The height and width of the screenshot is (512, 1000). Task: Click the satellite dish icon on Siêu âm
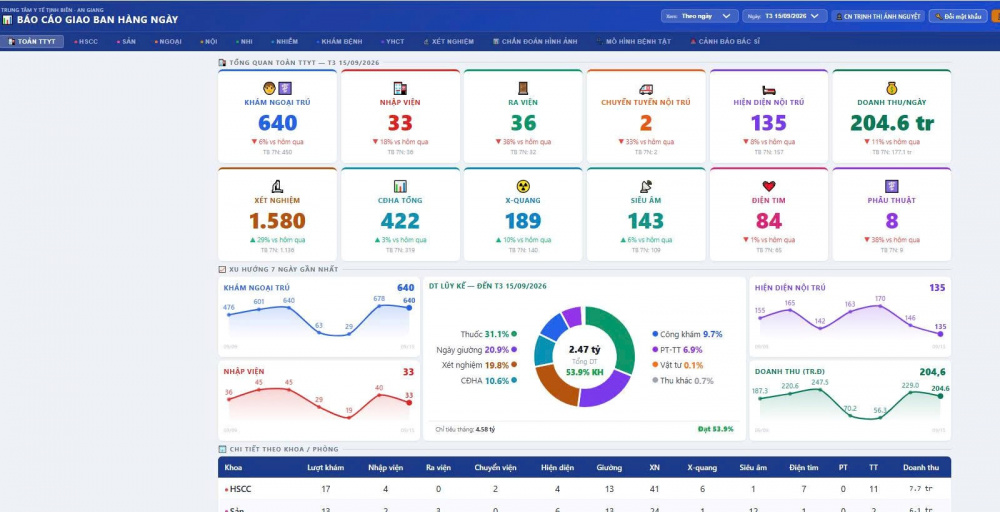645,186
